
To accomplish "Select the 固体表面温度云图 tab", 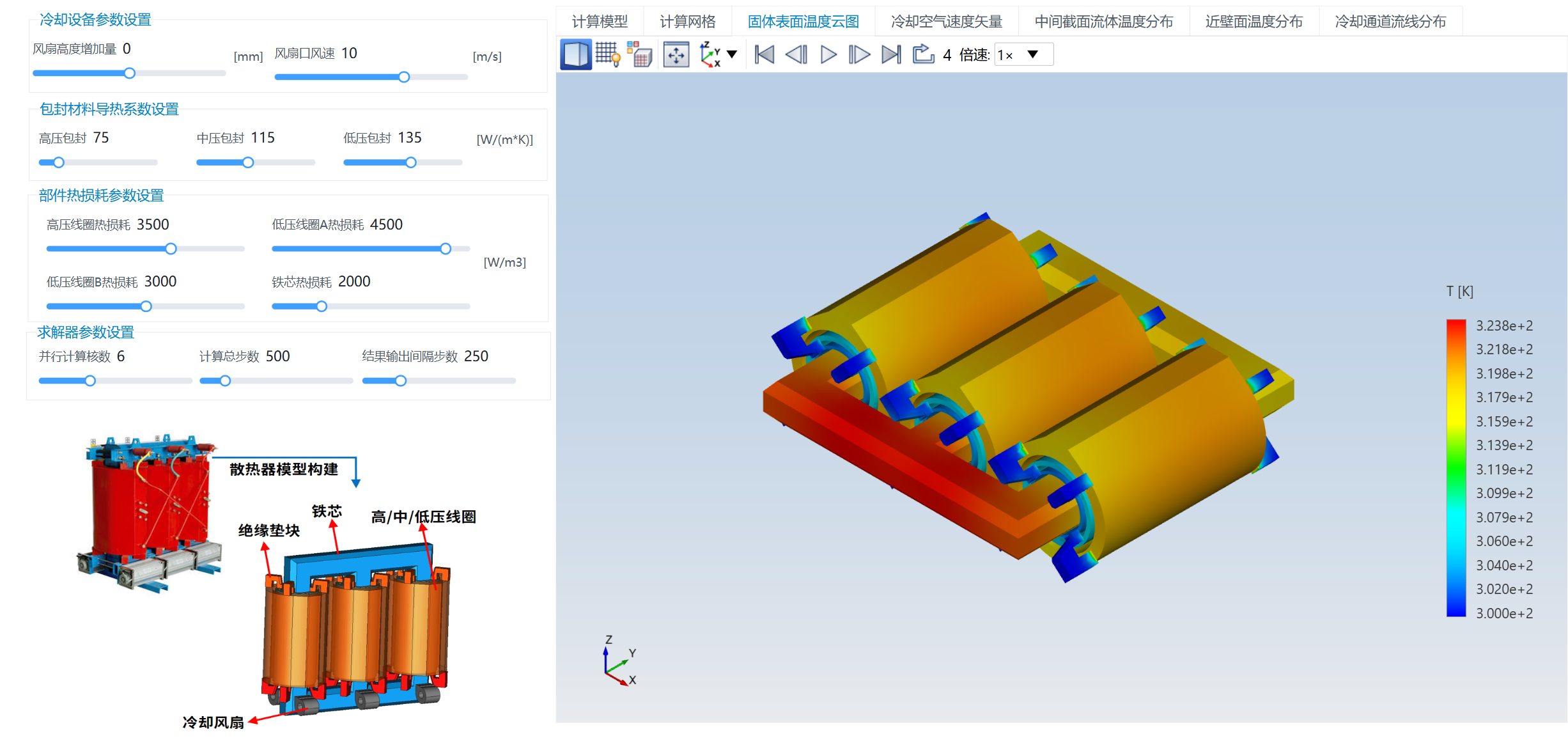I will tap(803, 22).
